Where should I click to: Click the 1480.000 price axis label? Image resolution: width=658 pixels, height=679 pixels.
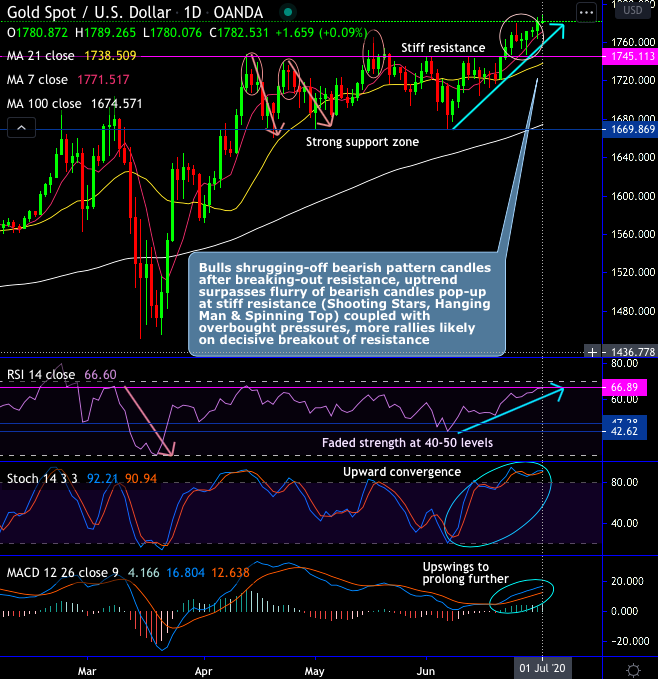[x=632, y=311]
